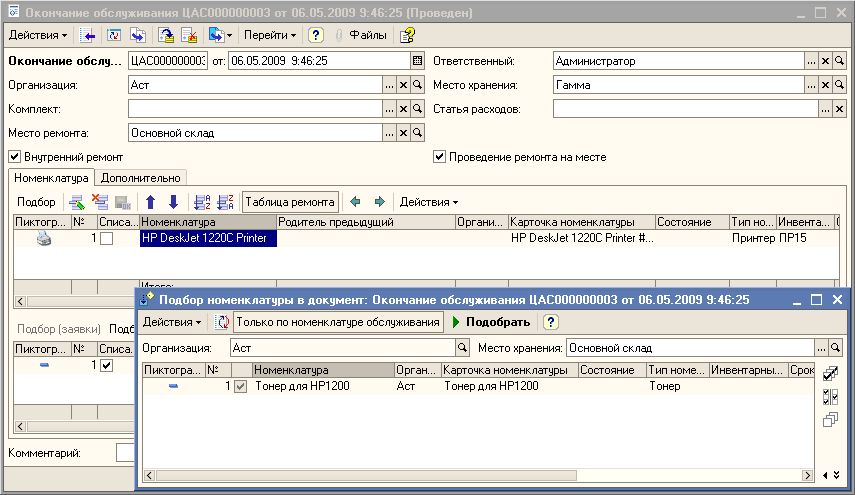Click the Подобрать button
Screen dimensions: 855x495
pos(492,322)
